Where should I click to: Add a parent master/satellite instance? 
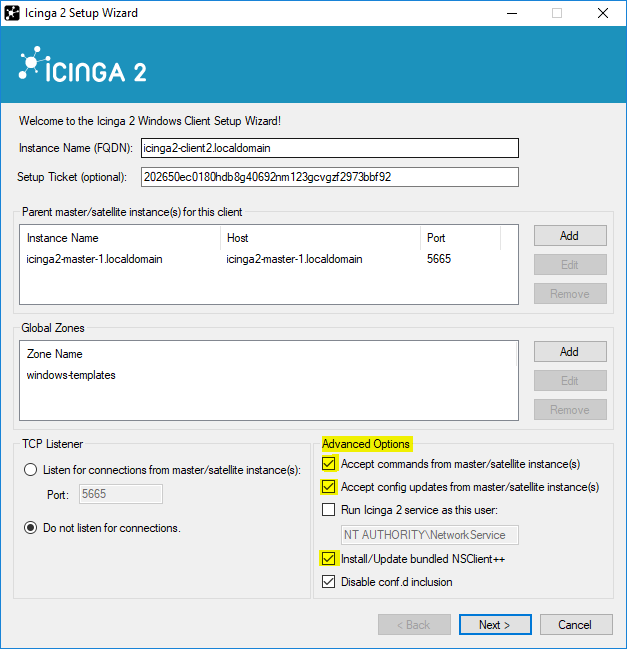pos(570,236)
